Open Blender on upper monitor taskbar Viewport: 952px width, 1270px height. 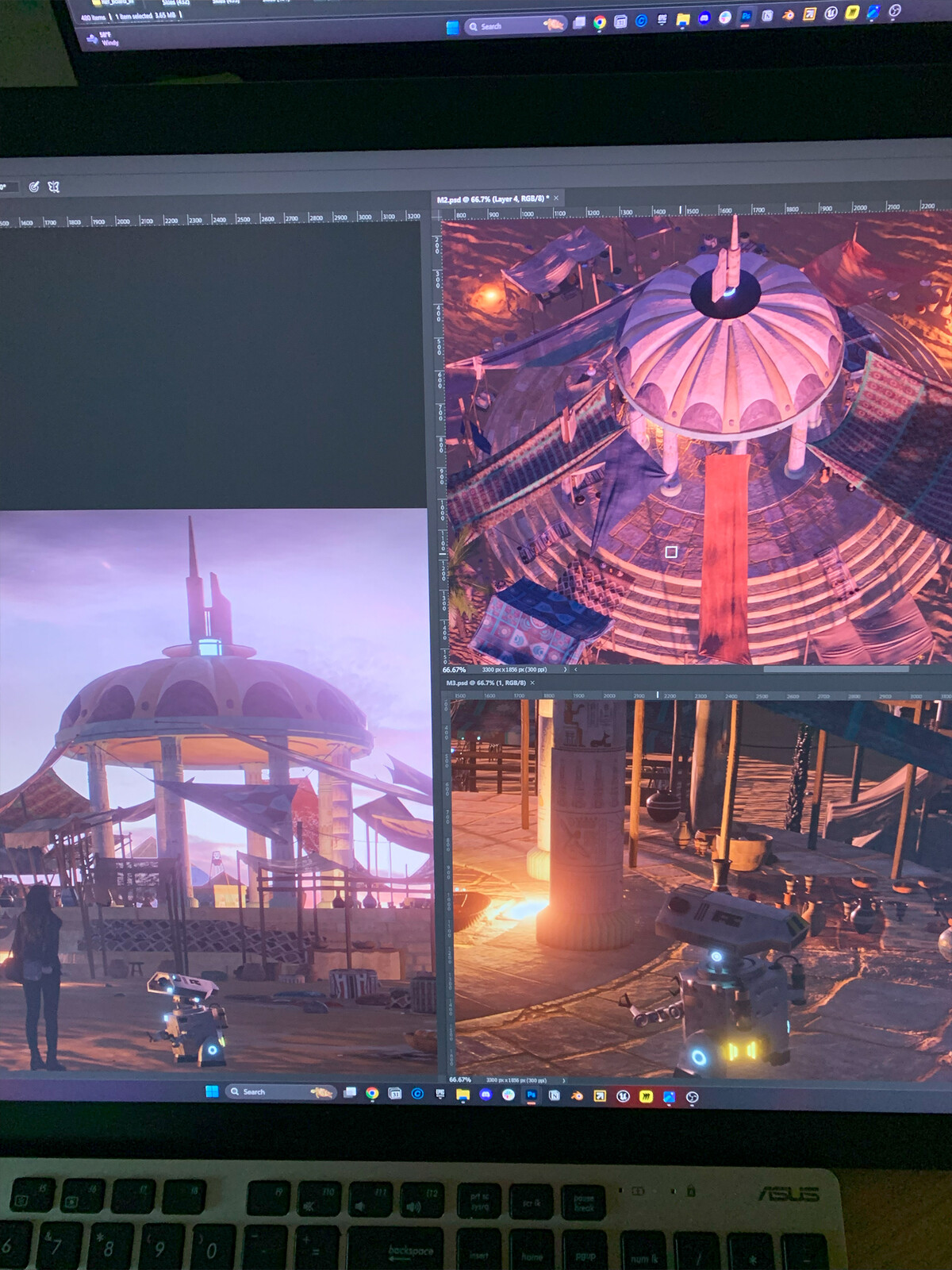point(788,15)
